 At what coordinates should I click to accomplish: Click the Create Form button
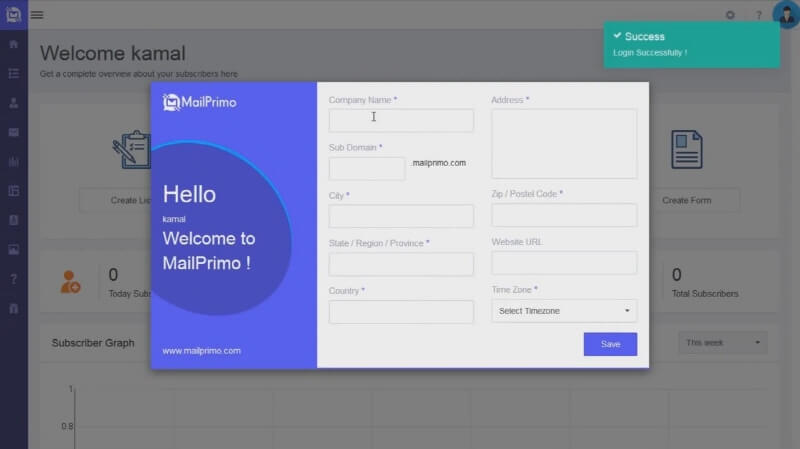[695, 201]
